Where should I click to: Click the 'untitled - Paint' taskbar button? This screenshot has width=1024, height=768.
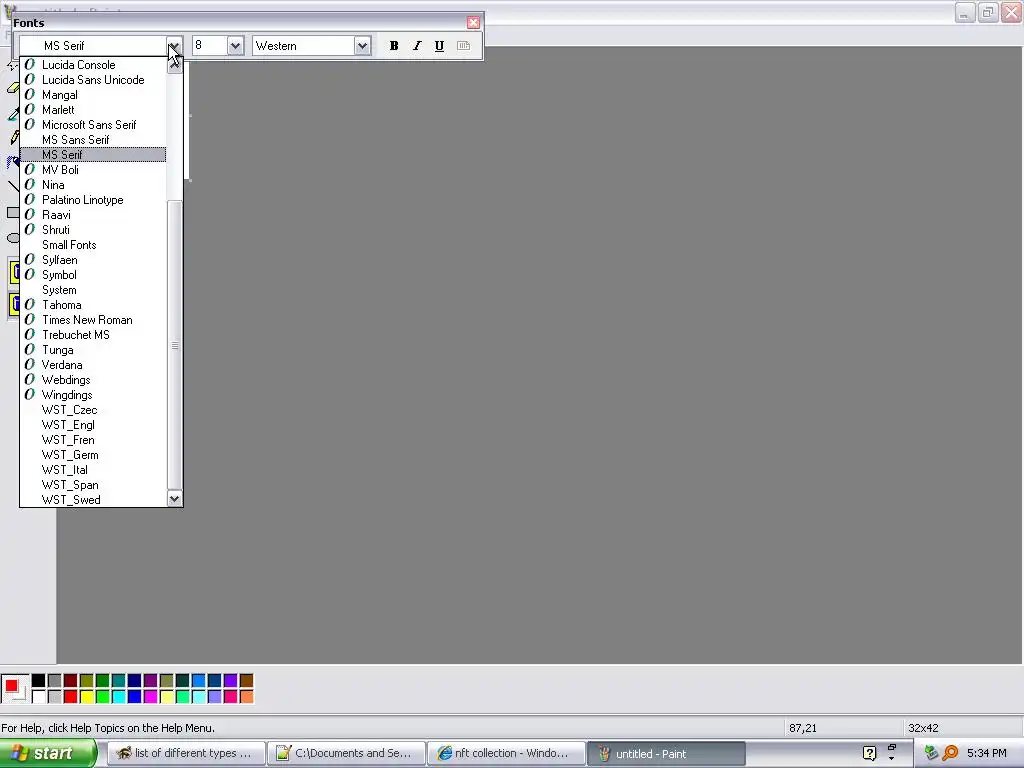pyautogui.click(x=666, y=753)
